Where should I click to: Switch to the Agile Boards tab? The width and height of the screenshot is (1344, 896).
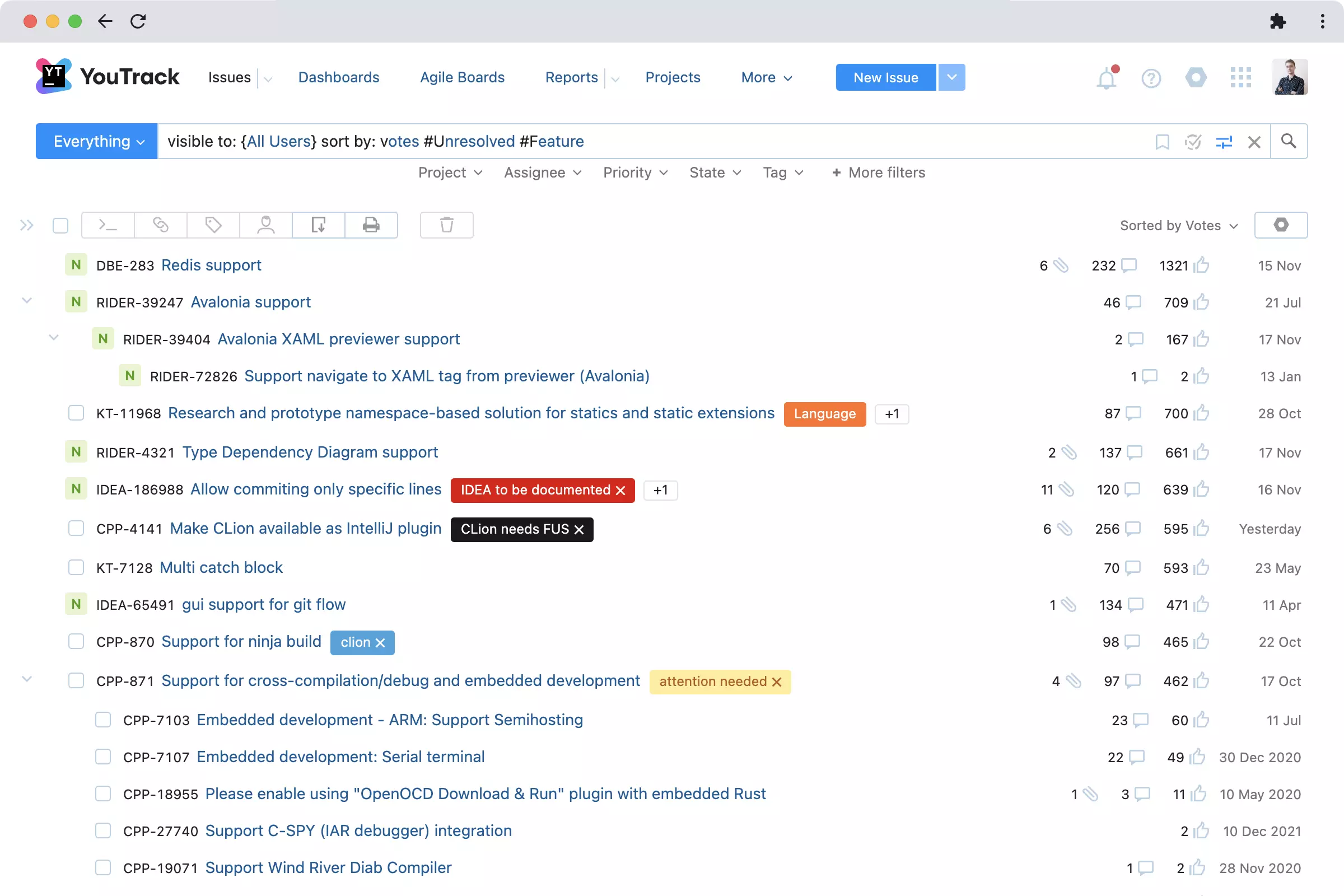tap(461, 77)
